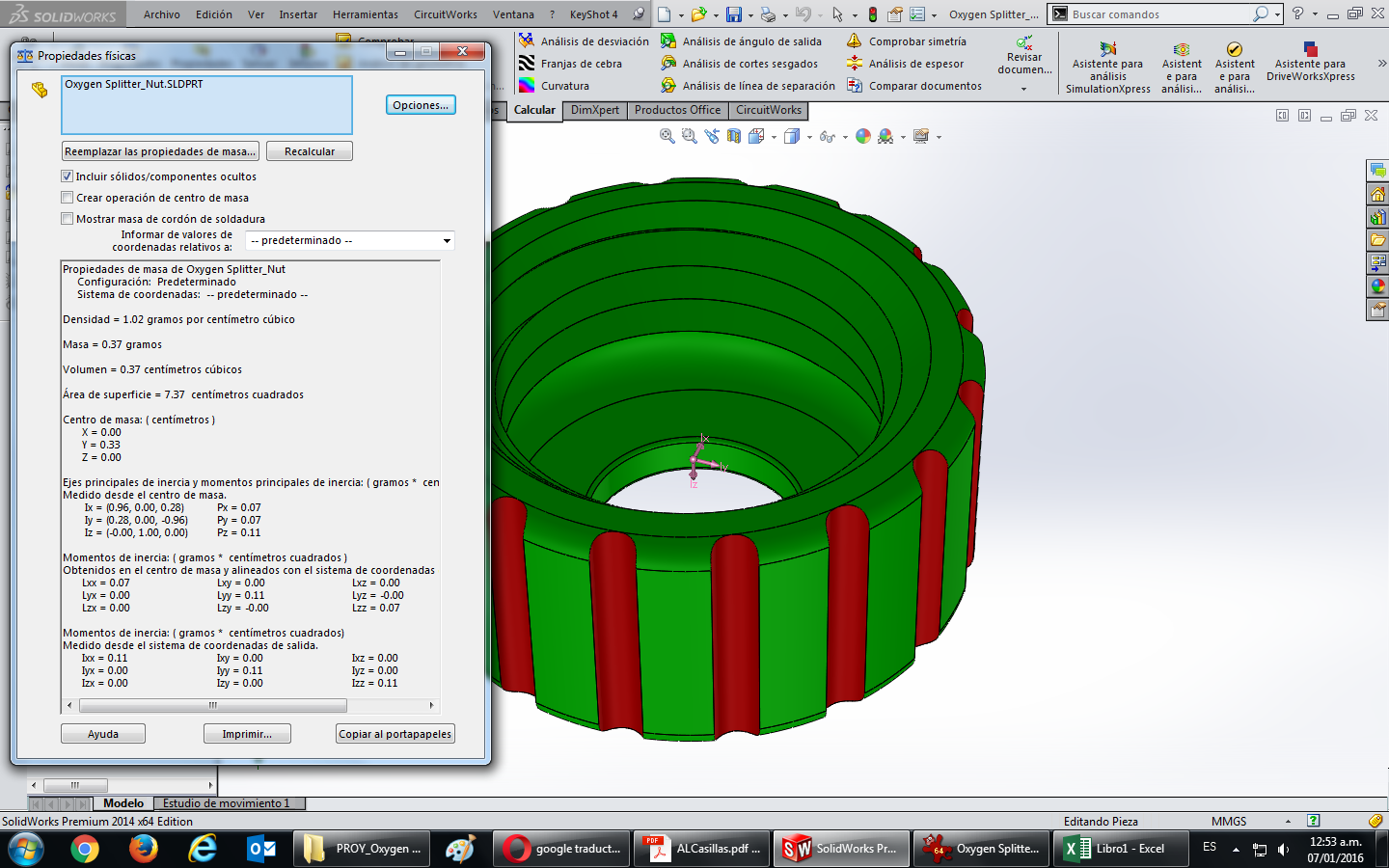
Task: Open the Options list icon in toolbar
Action: [x=917, y=14]
